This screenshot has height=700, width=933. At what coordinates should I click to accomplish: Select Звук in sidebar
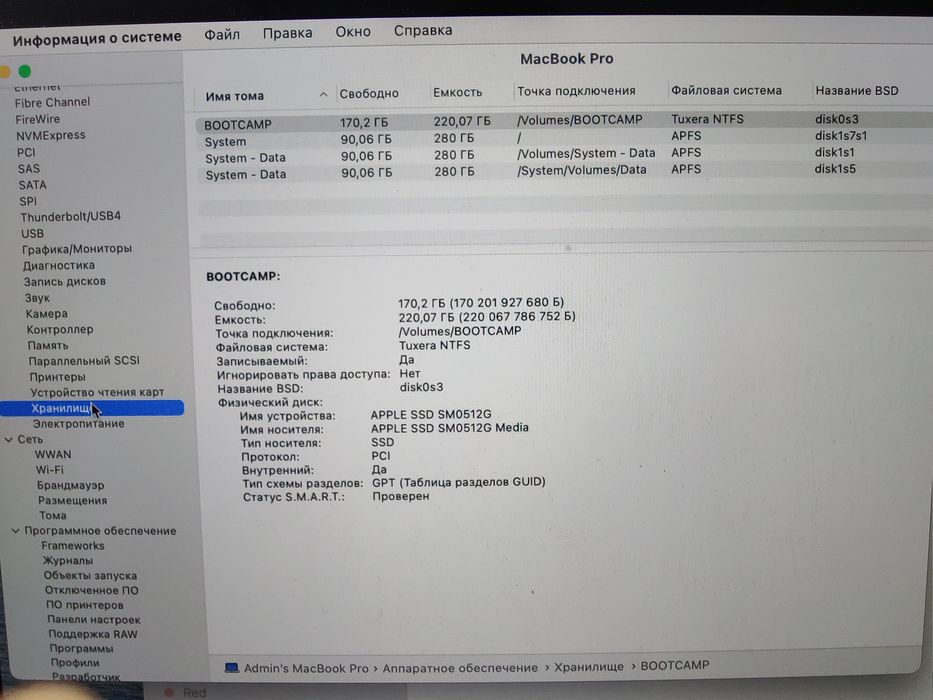pos(37,298)
